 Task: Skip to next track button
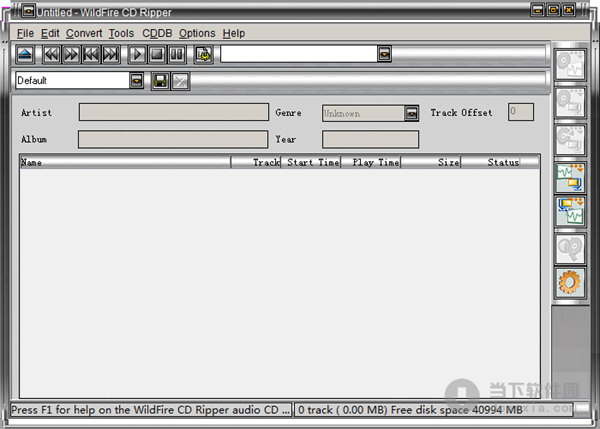click(x=111, y=54)
